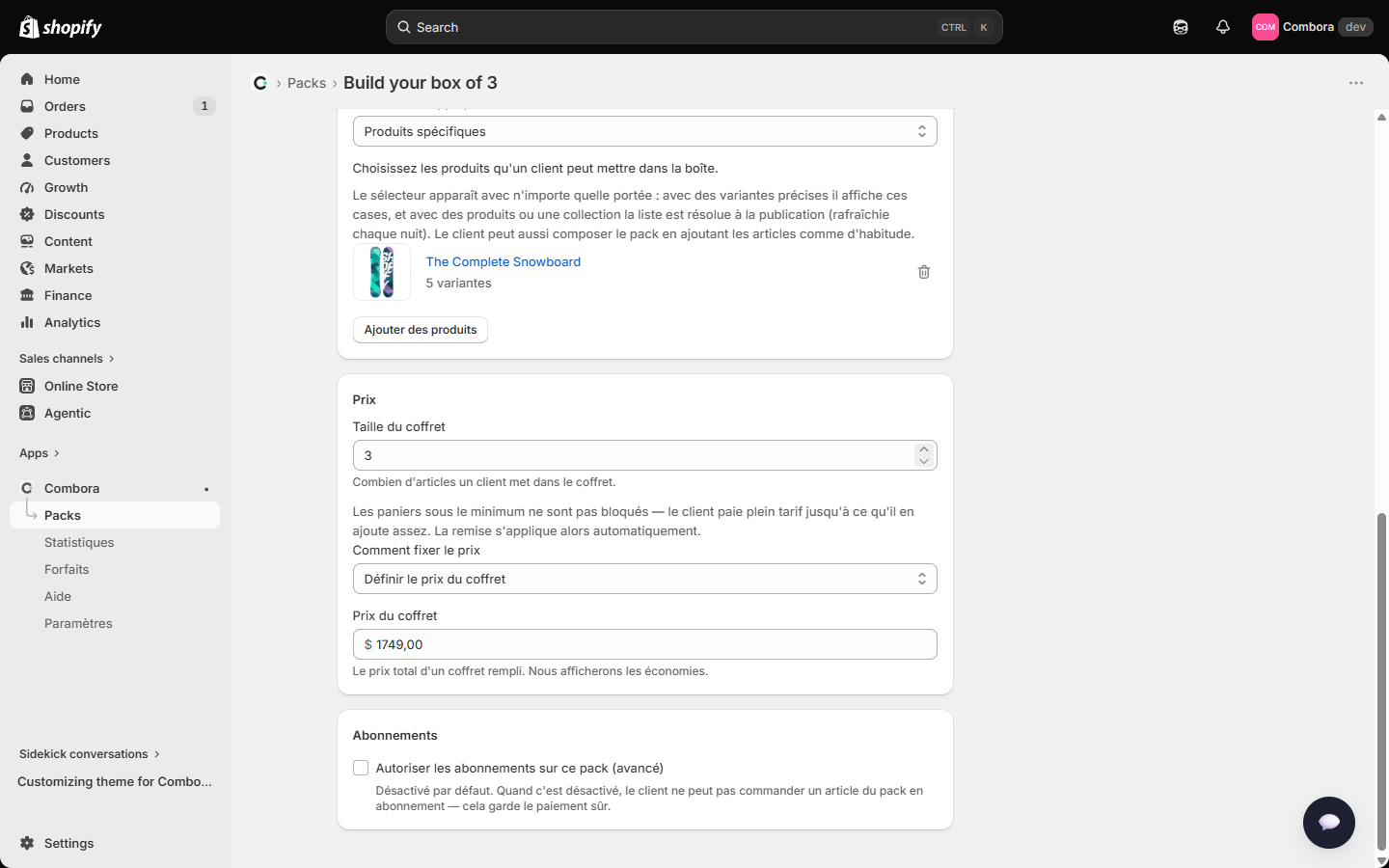Open the chat bubble widget
The width and height of the screenshot is (1389, 868).
[x=1328, y=822]
